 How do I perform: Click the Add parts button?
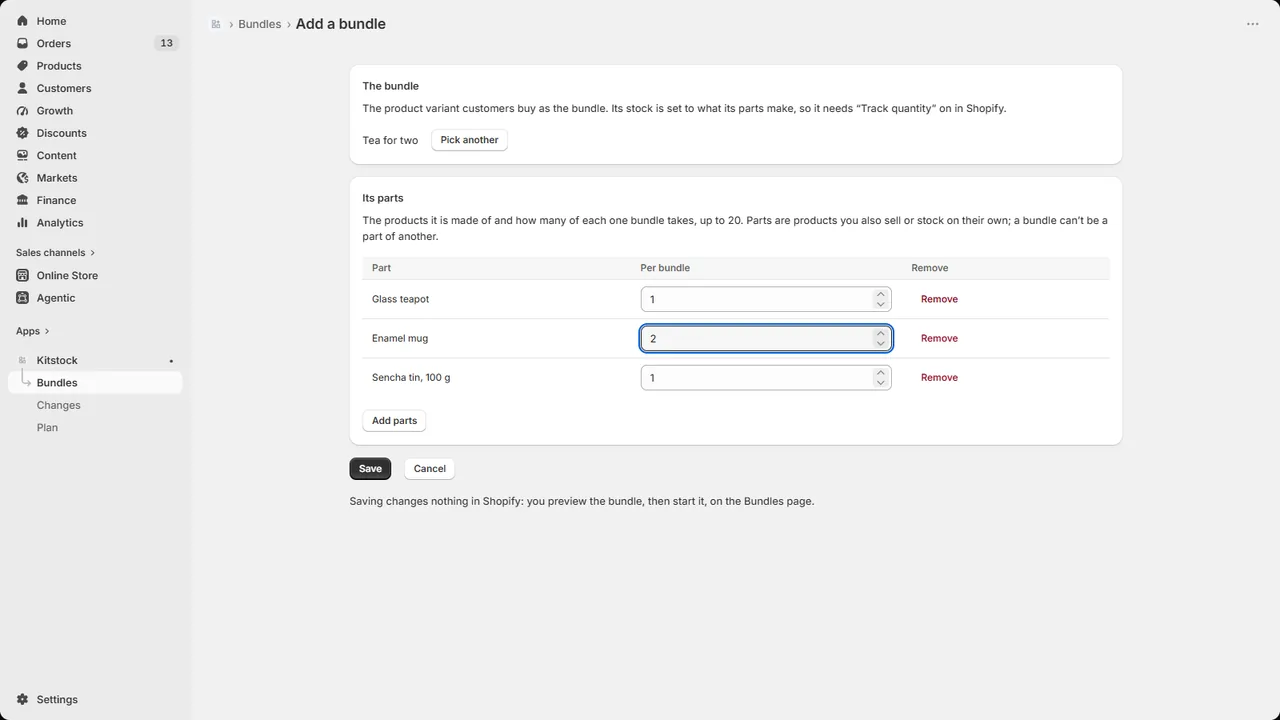394,421
